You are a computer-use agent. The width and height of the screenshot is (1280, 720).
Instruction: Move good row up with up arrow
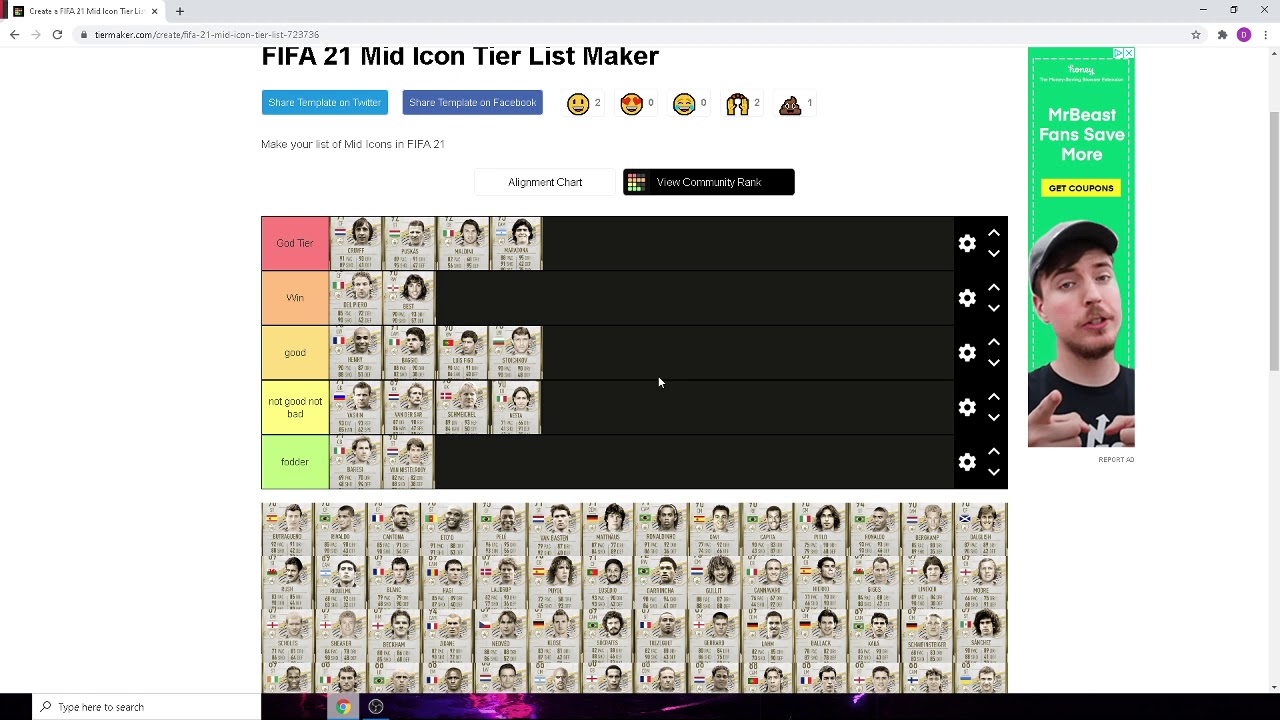[x=994, y=342]
